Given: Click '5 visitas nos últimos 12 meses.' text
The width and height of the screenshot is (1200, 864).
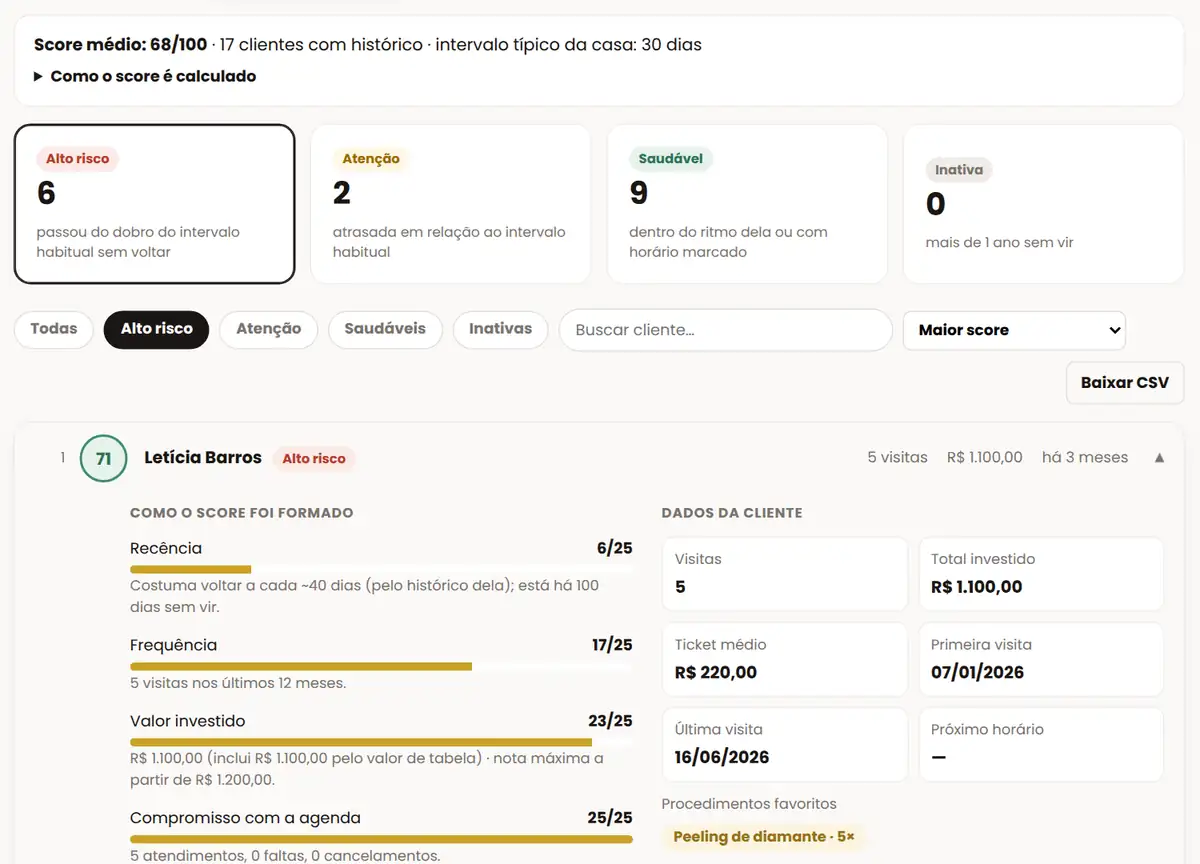Looking at the screenshot, I should 238,684.
